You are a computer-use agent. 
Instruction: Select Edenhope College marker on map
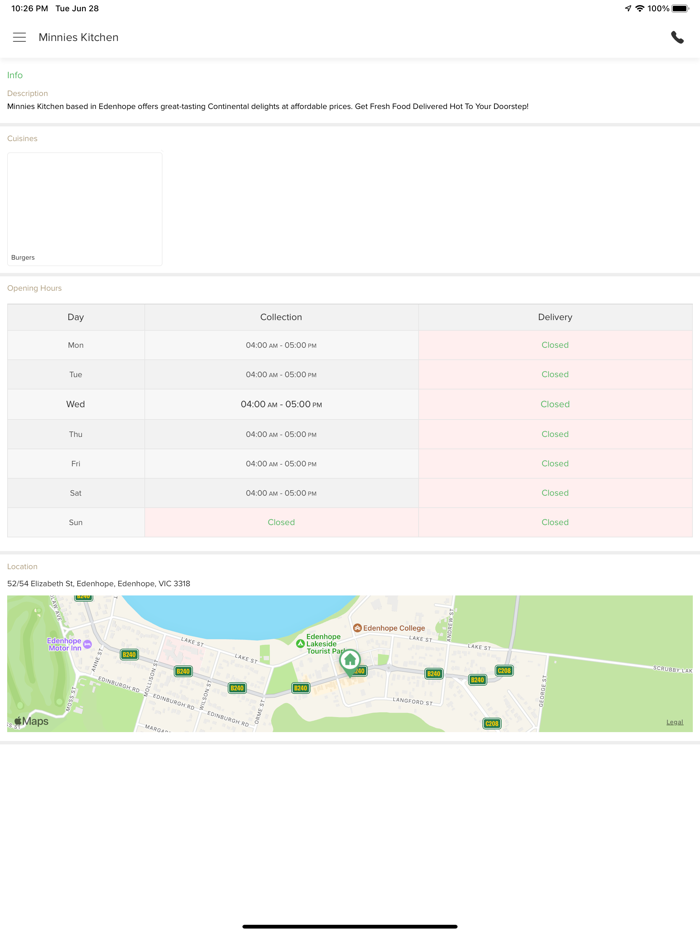coord(357,628)
